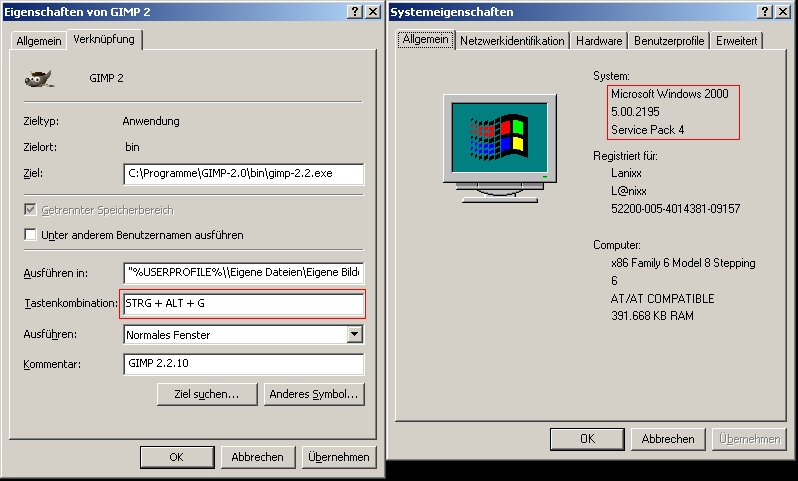
Task: Click product ID 52200-005-4014381-09157
Action: [x=675, y=209]
